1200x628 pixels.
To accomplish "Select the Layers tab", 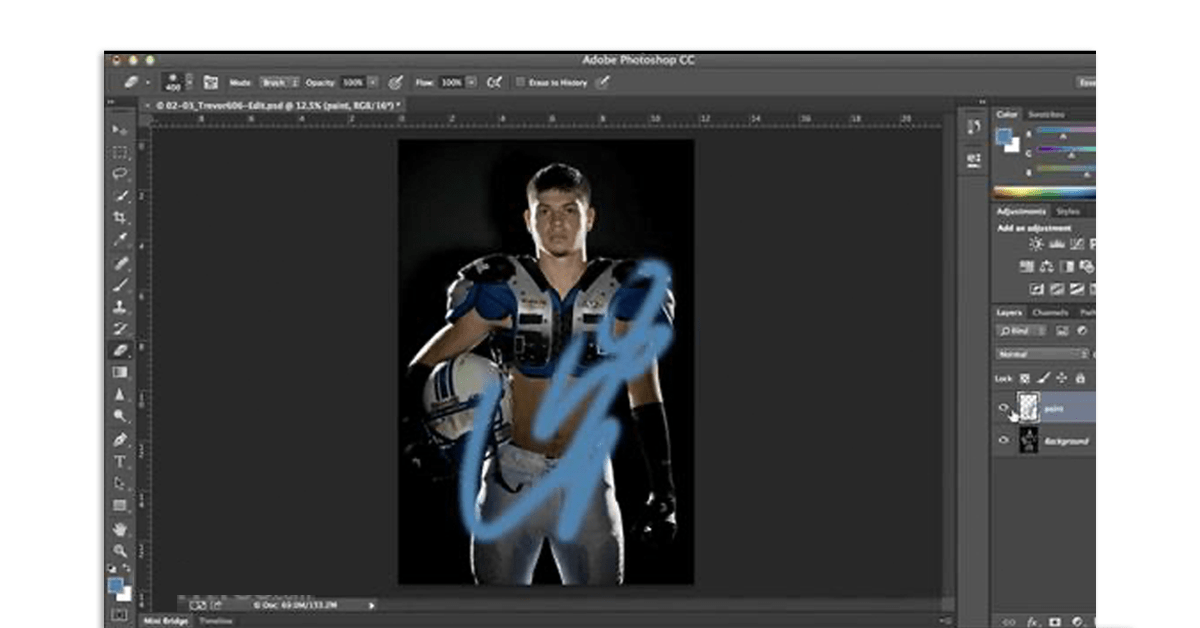I will coord(1010,313).
